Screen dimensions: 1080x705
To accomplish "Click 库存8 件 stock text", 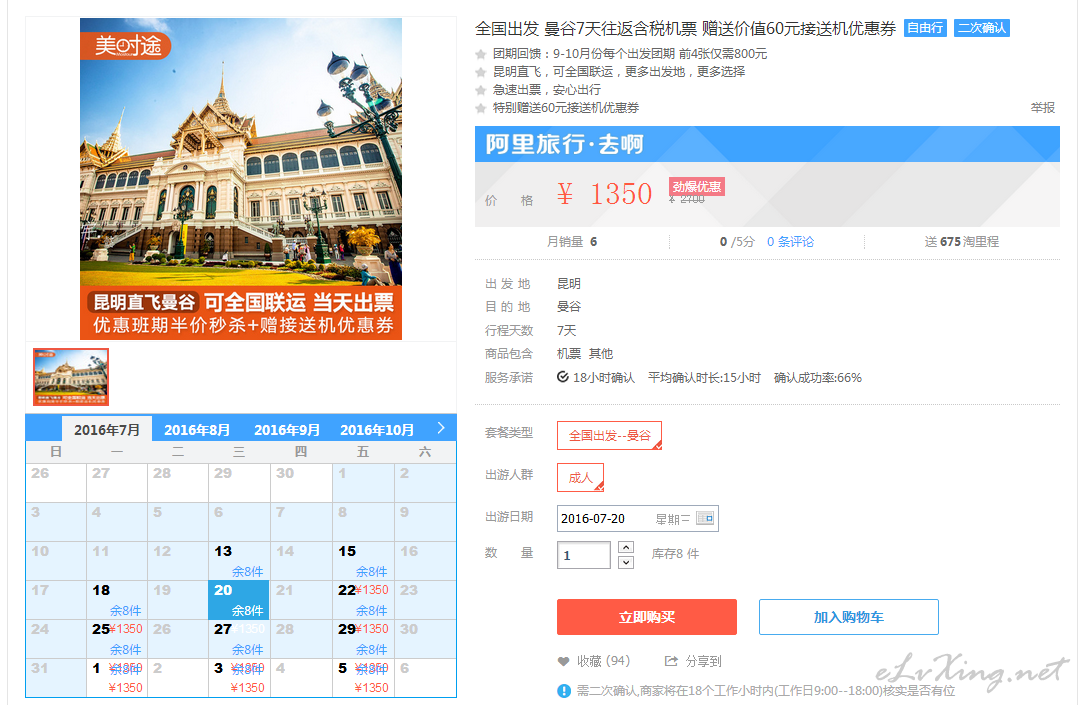I will [x=675, y=554].
